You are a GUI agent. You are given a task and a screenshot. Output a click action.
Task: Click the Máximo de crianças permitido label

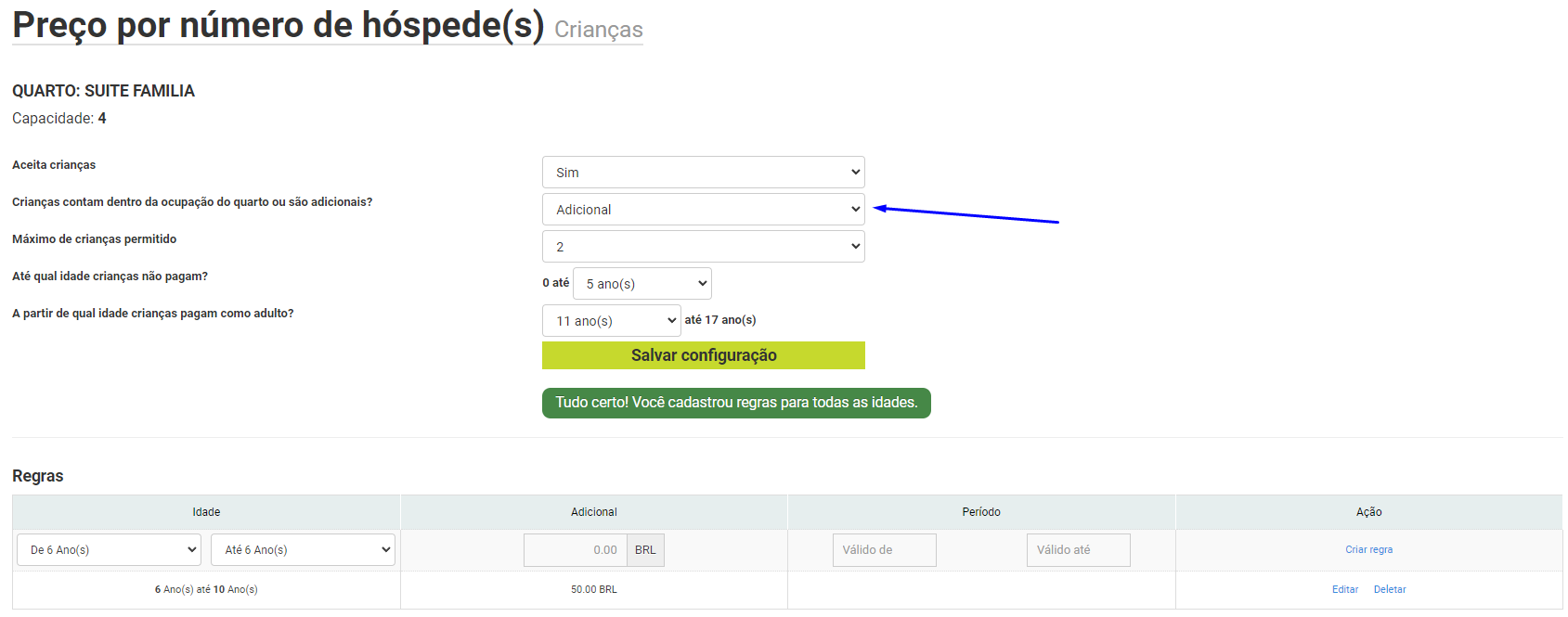tap(94, 239)
